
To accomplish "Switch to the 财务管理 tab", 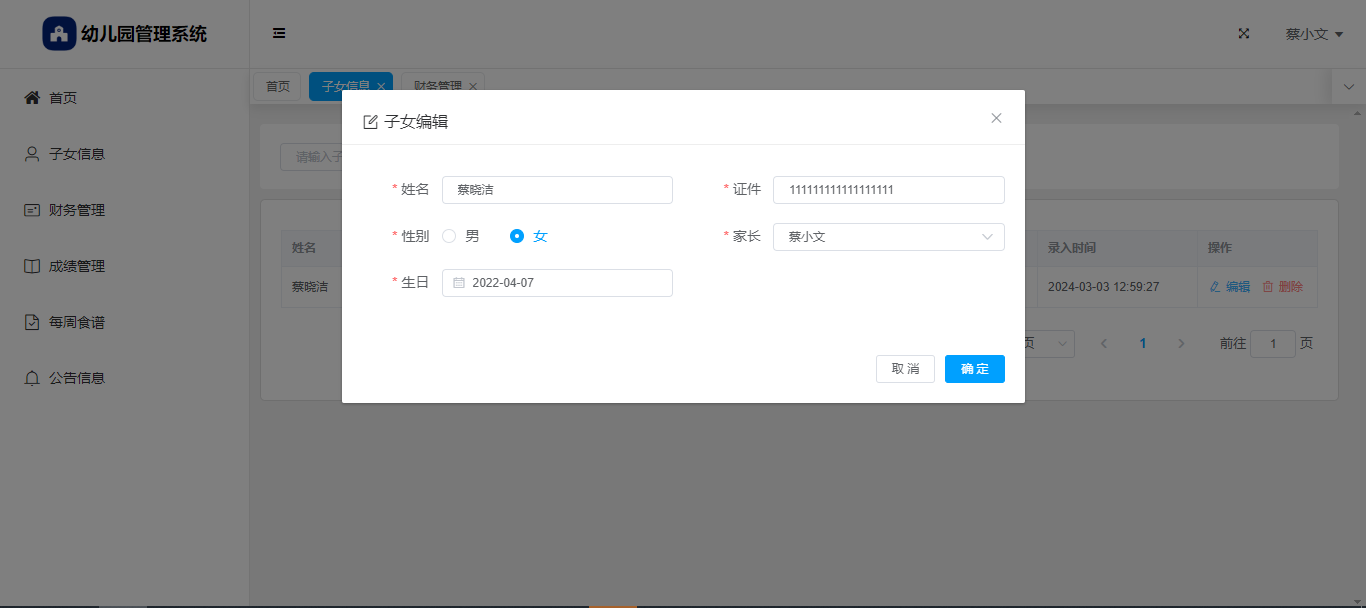I will coord(438,87).
